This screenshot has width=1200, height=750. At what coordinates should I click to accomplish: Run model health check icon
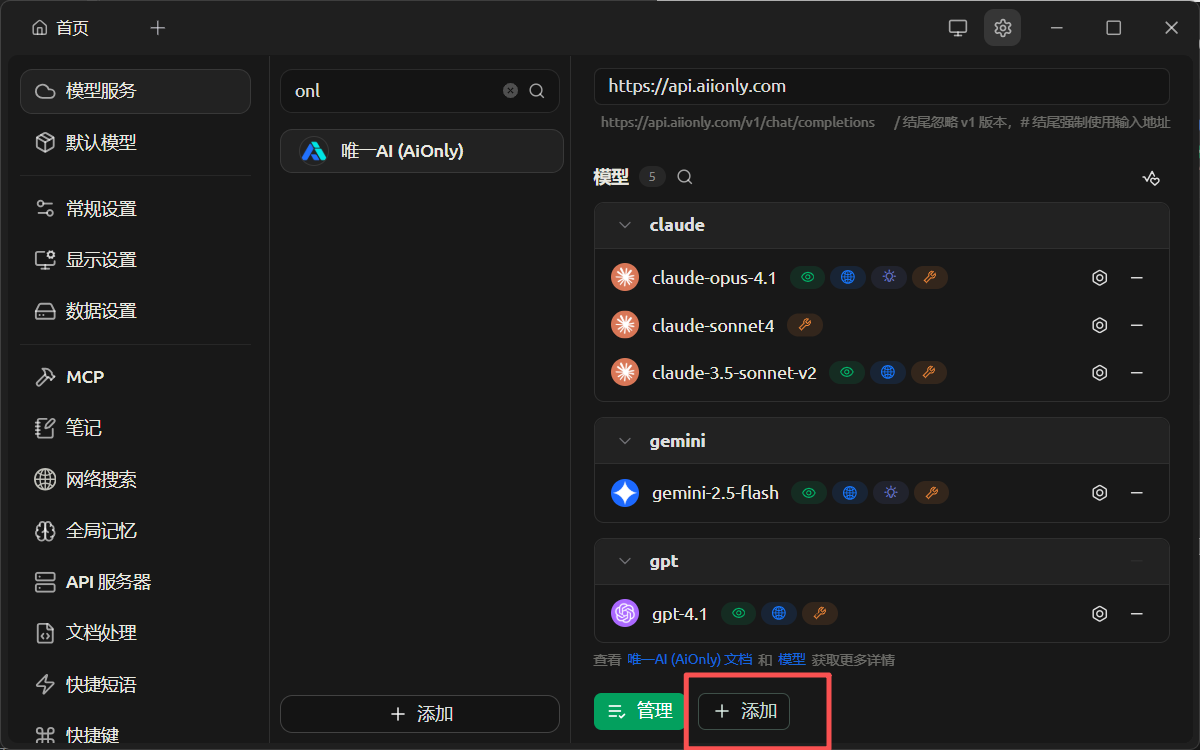(x=1151, y=178)
